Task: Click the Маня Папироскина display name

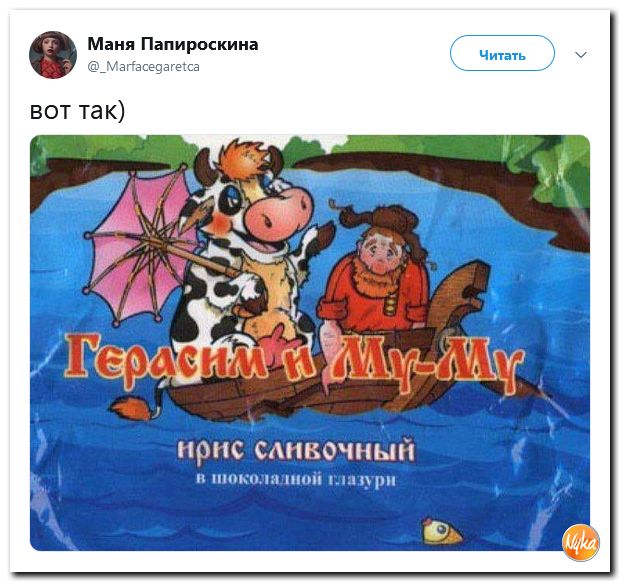Action: tap(173, 44)
